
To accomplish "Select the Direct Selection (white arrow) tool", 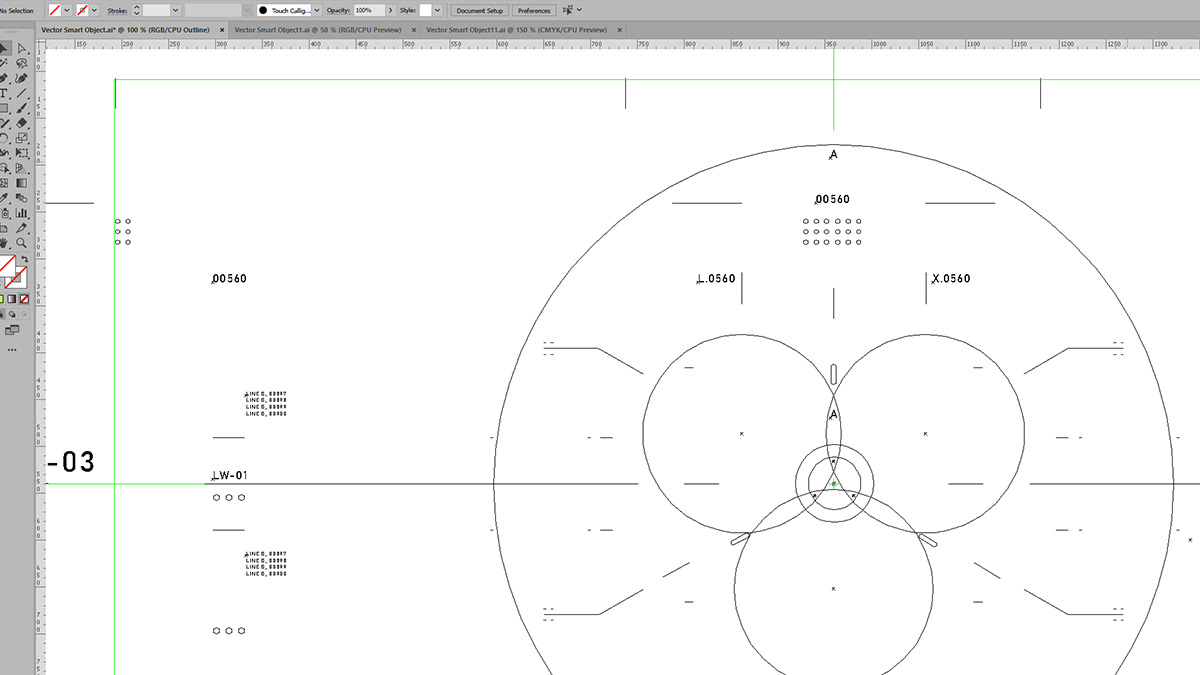I will click(x=21, y=47).
